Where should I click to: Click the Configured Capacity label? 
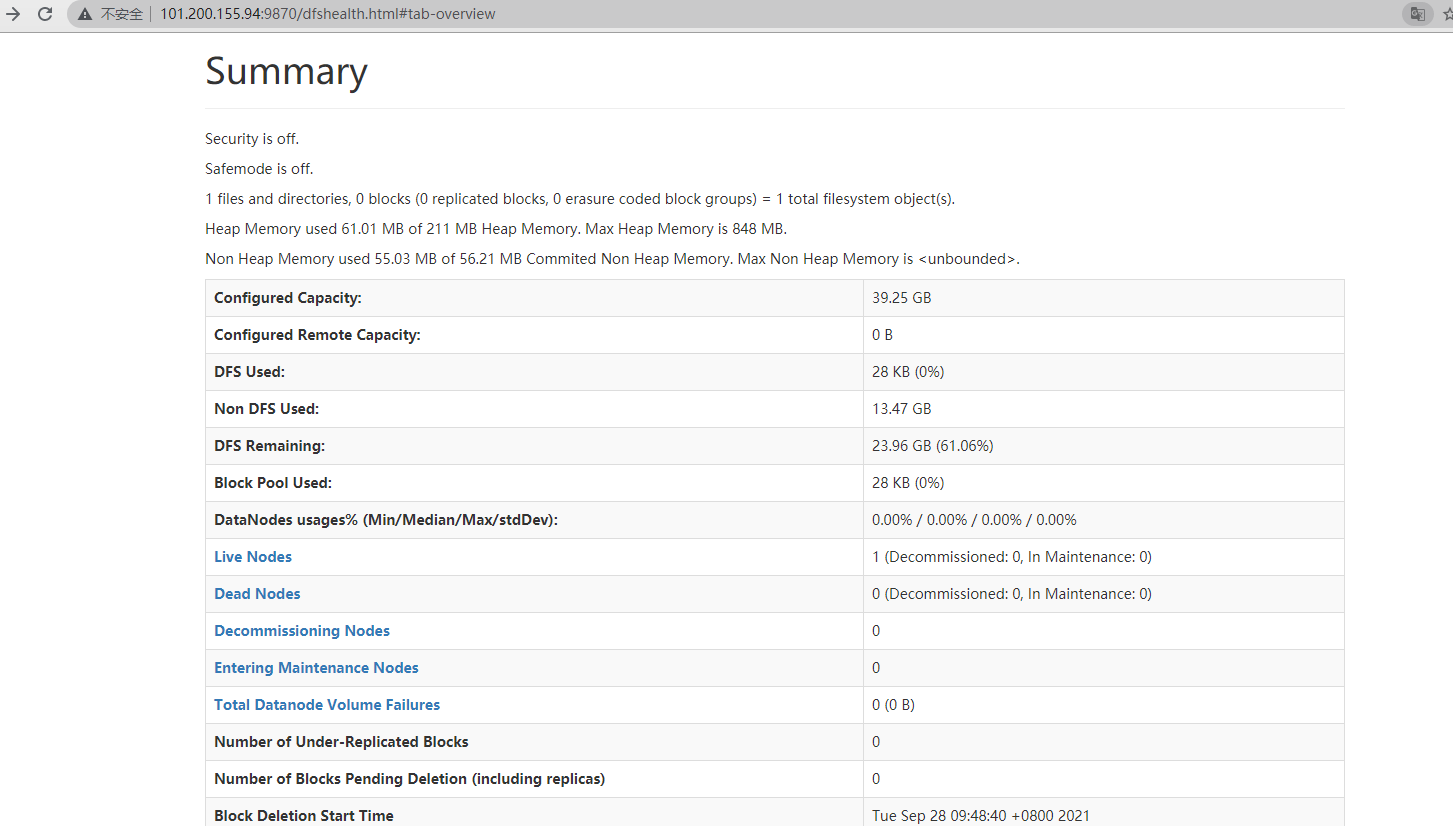pyautogui.click(x=288, y=298)
